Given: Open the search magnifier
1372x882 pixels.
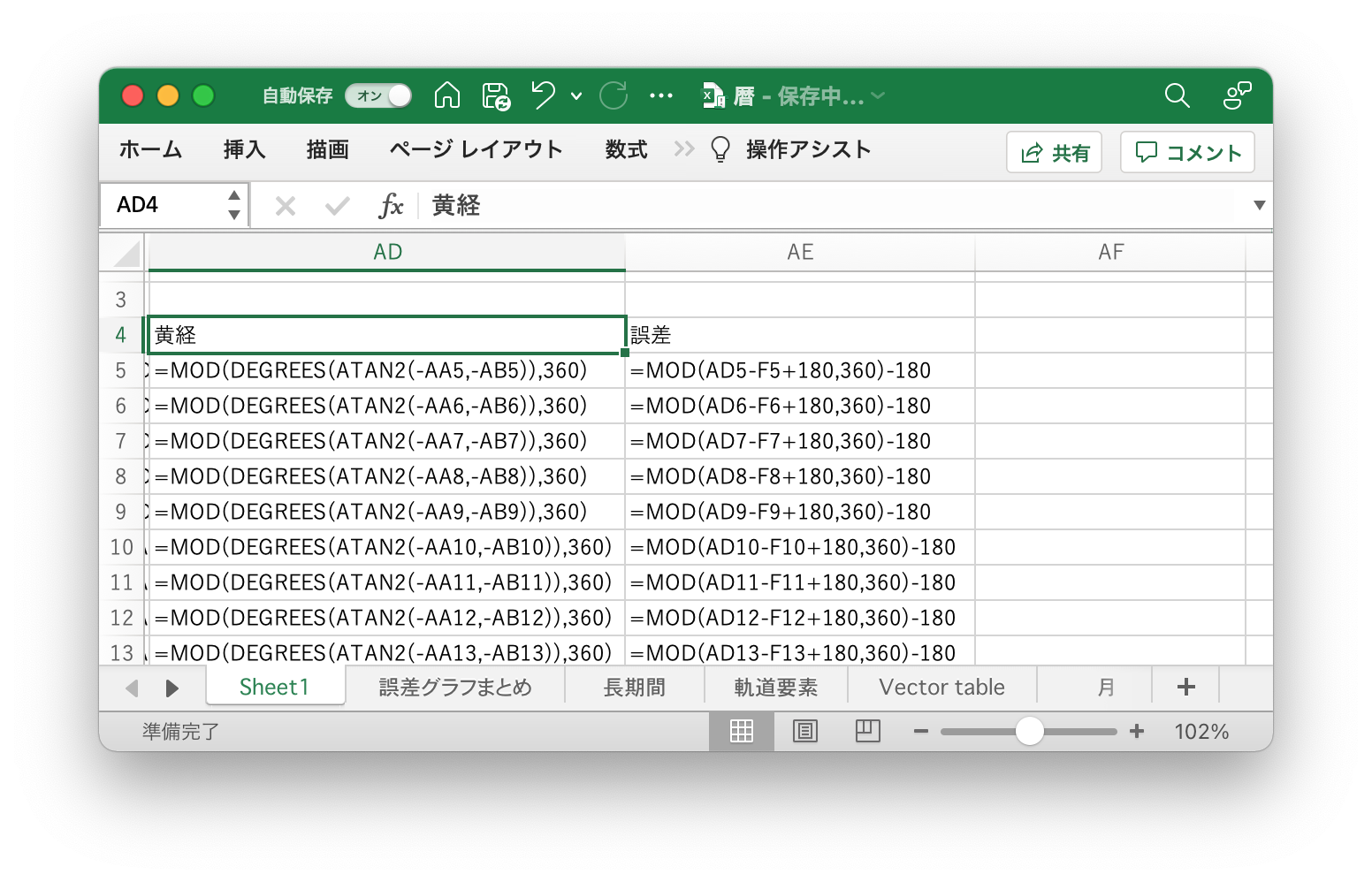Looking at the screenshot, I should [1177, 95].
